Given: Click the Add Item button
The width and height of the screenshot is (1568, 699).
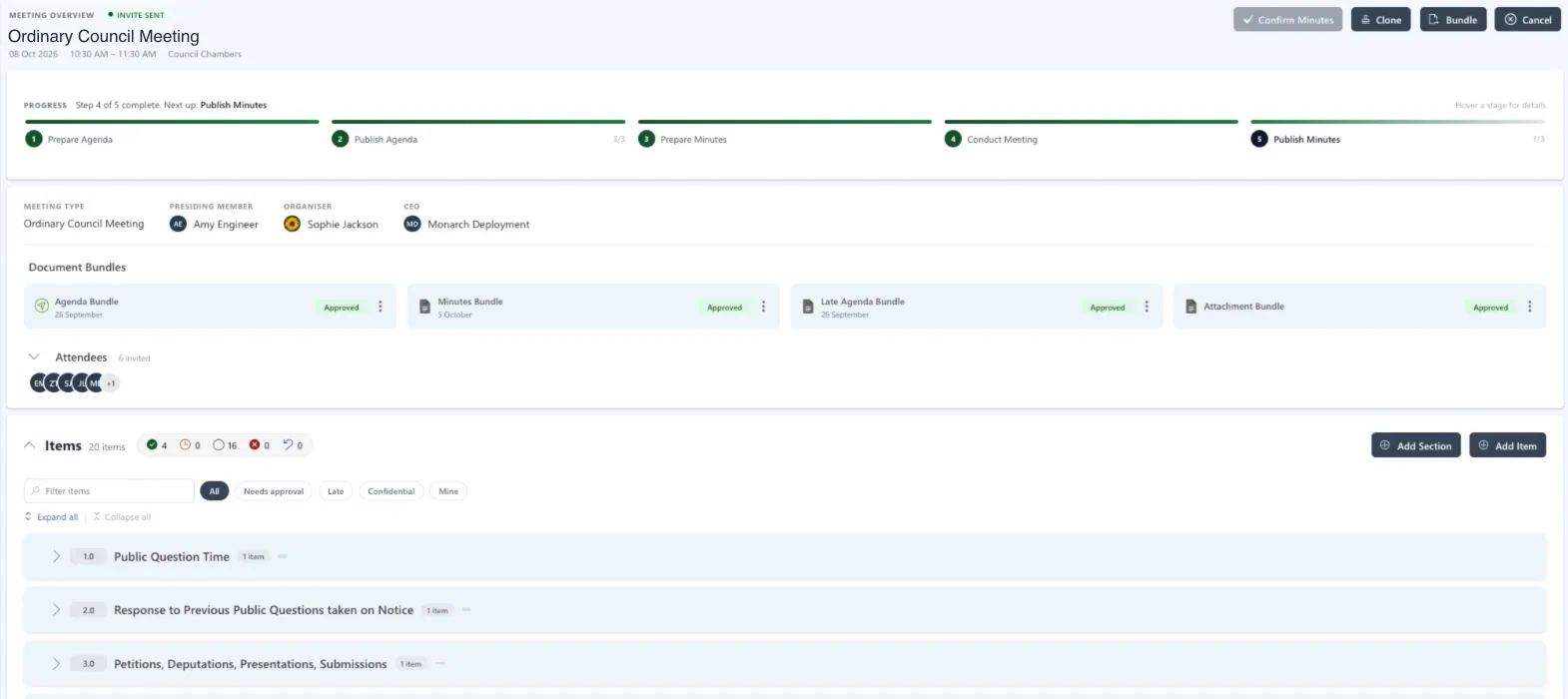Looking at the screenshot, I should (1508, 445).
